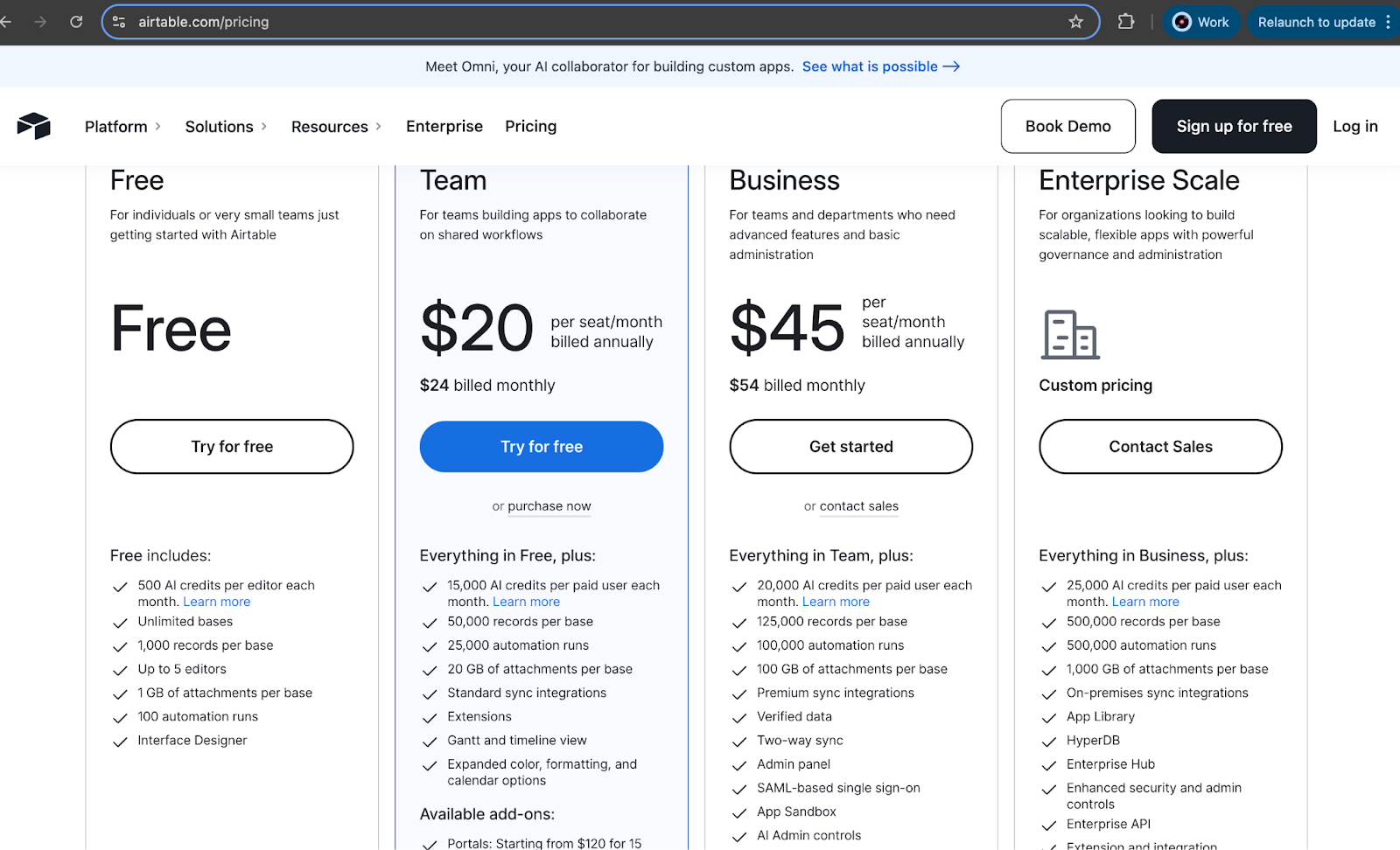The image size is (1400, 850).
Task: Open browser extensions puzzle icon
Action: (1126, 22)
